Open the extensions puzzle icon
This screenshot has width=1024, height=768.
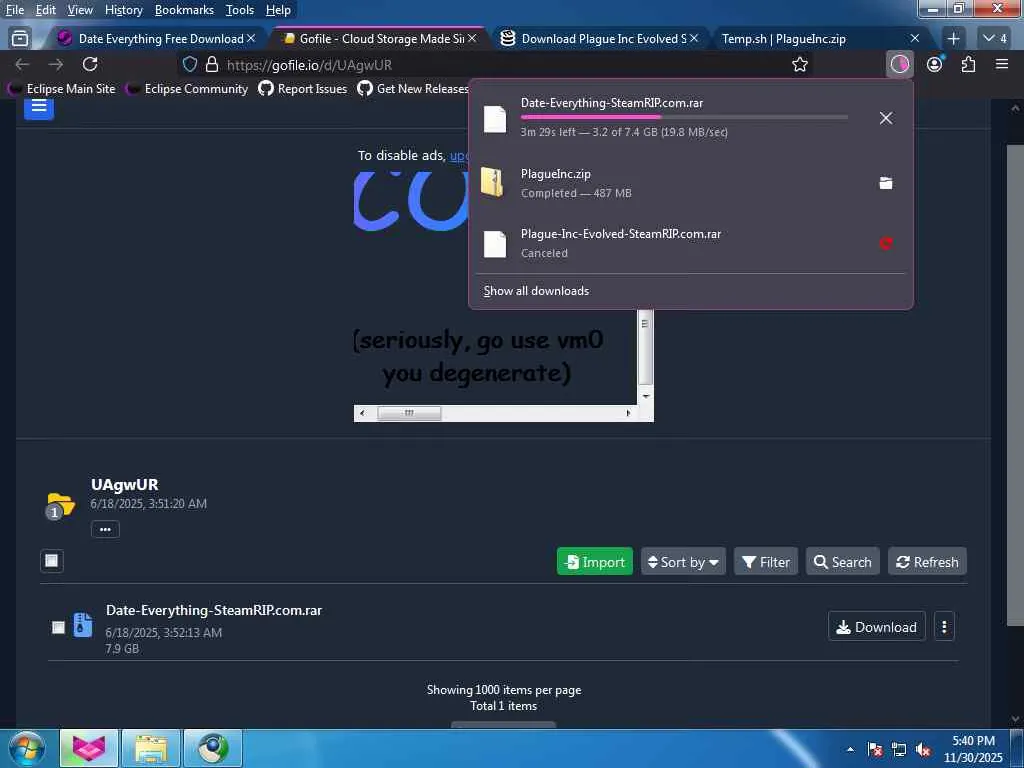tap(968, 64)
